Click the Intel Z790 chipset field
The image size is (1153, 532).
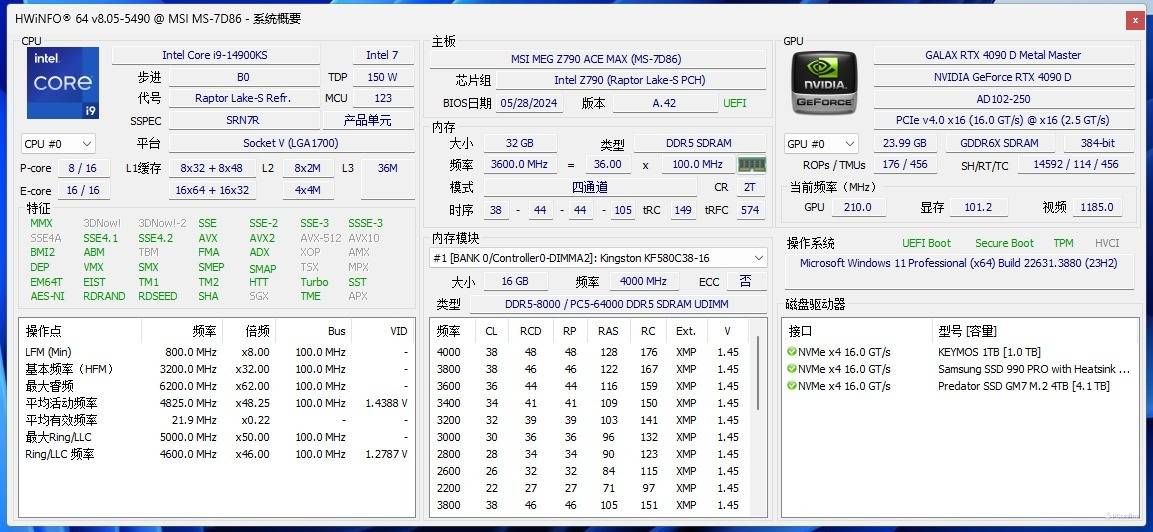[x=630, y=80]
